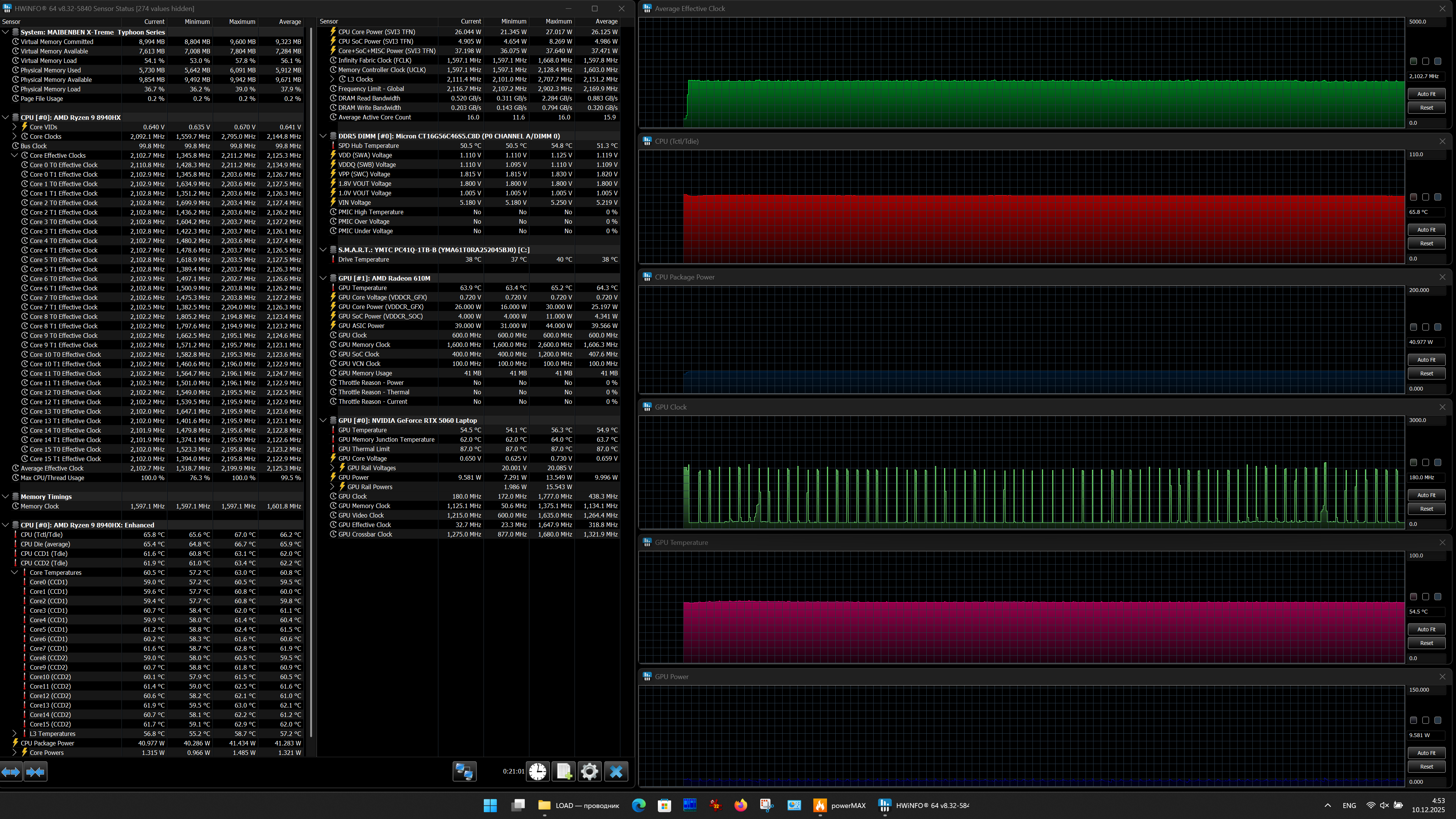Collapse the Core Effective Clocks tree
Screen dimensions: 1456x819
tap(15, 155)
